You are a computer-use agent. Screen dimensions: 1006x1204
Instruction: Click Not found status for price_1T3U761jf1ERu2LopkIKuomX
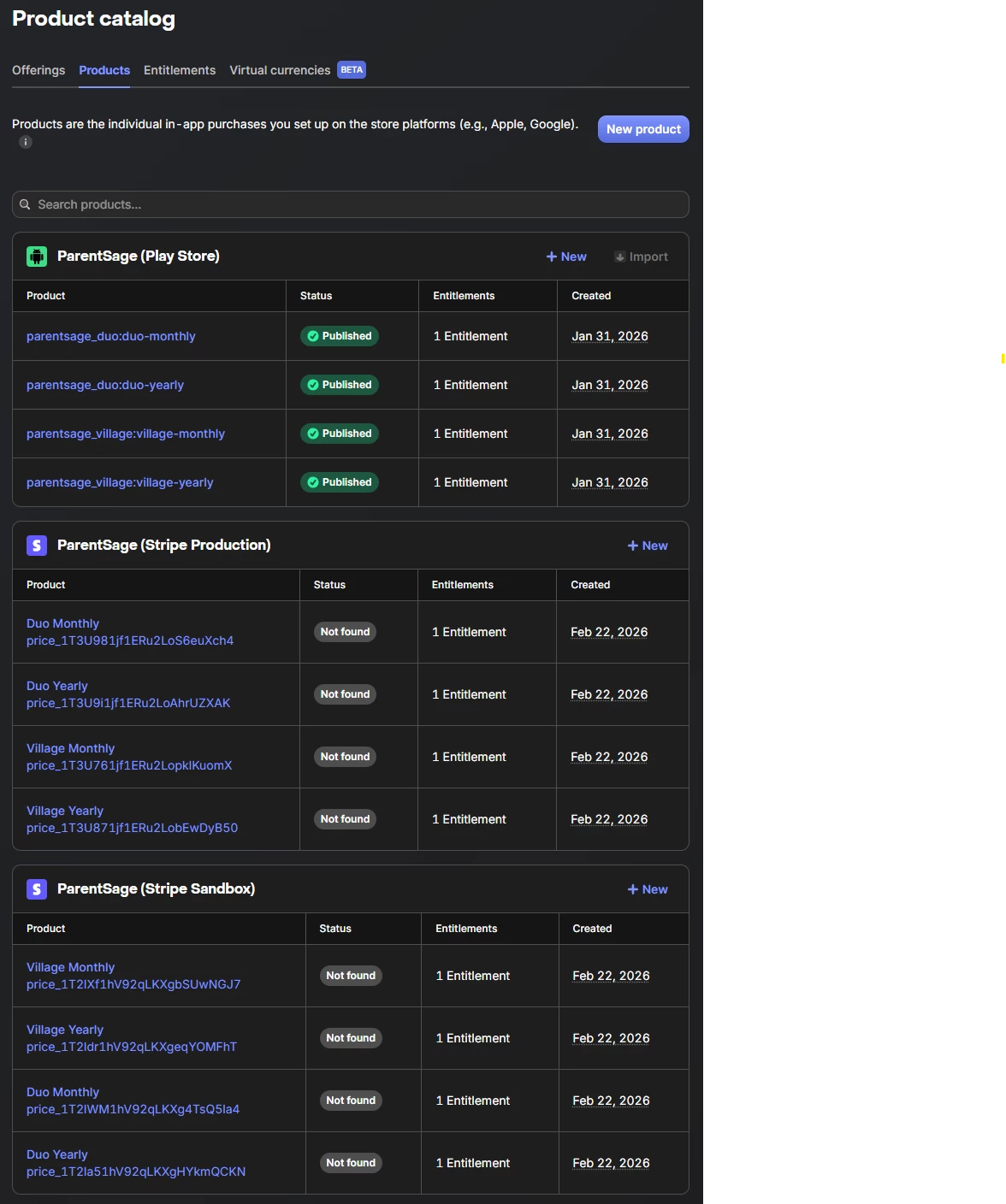pos(345,757)
